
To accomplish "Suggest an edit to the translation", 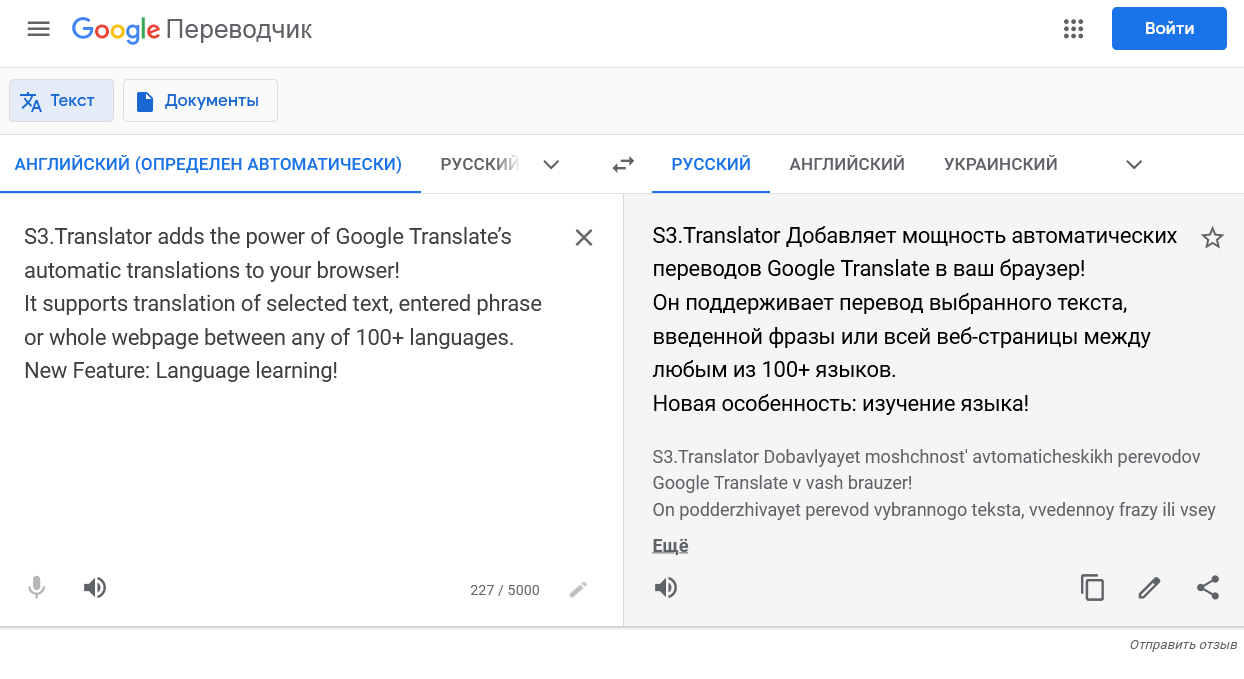I will pyautogui.click(x=1150, y=588).
